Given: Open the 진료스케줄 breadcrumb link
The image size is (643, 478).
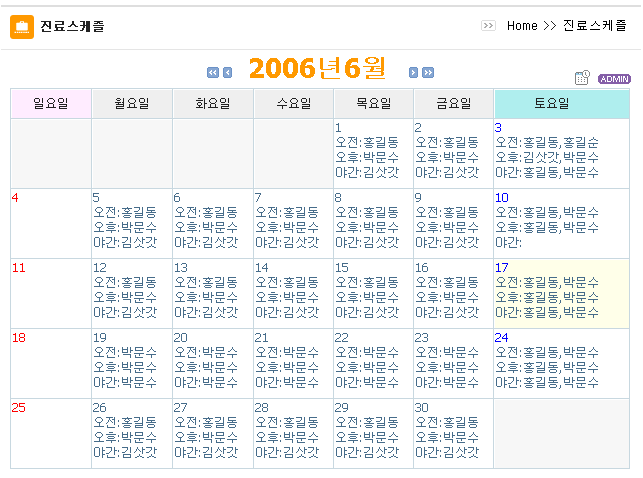Looking at the screenshot, I should [595, 26].
